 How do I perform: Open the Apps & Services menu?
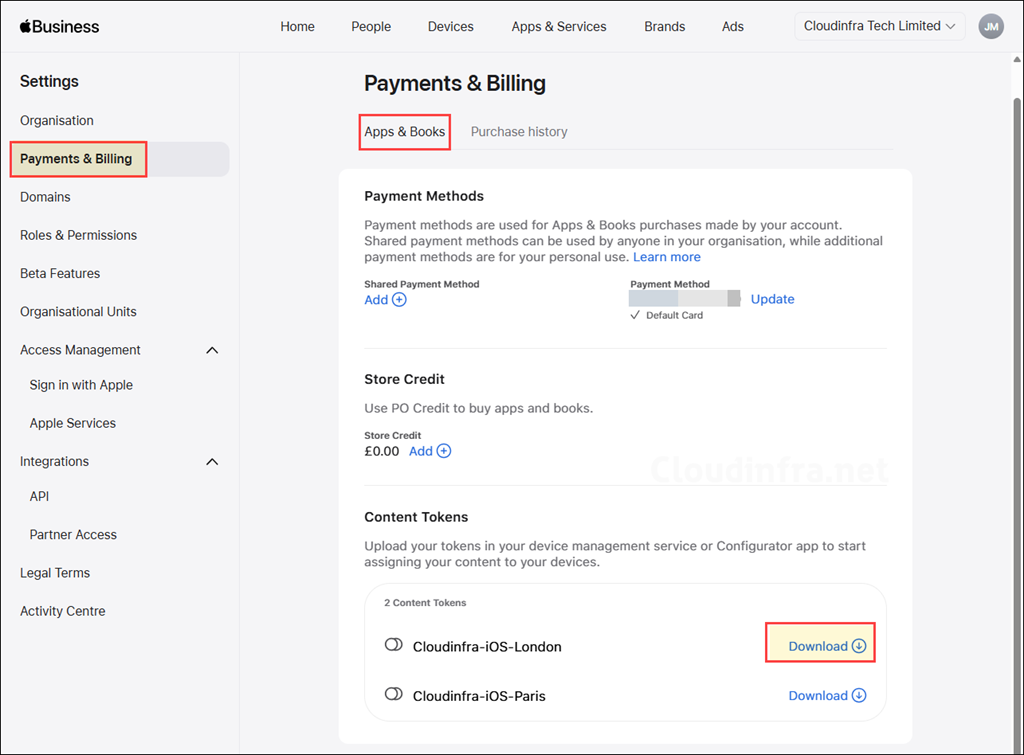tap(559, 27)
